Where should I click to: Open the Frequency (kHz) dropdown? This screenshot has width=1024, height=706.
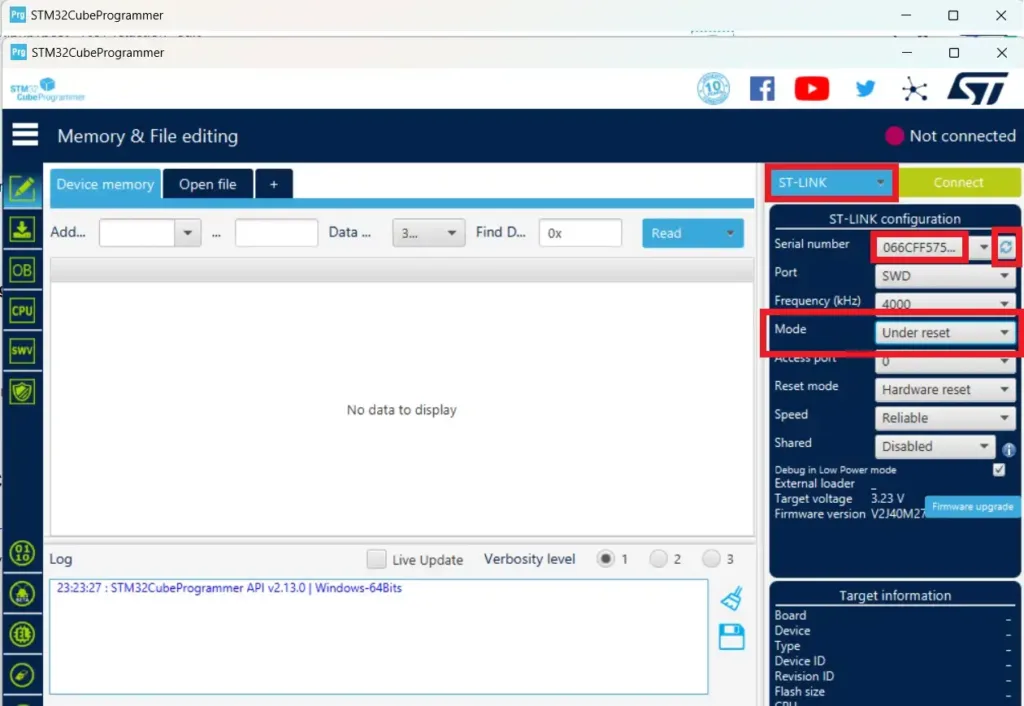(x=945, y=304)
